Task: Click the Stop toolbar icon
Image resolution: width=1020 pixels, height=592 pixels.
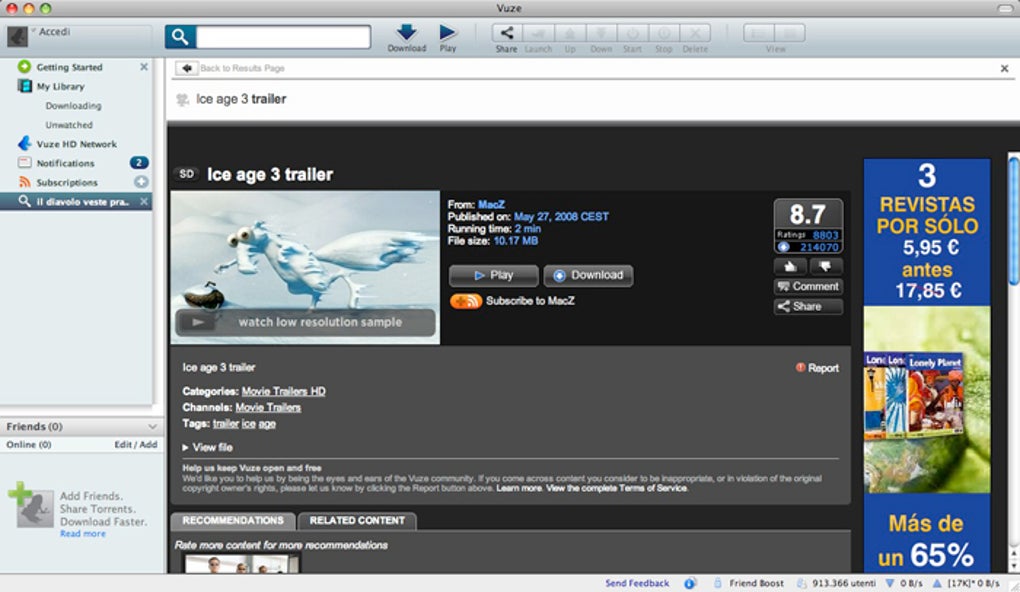Action: (664, 33)
